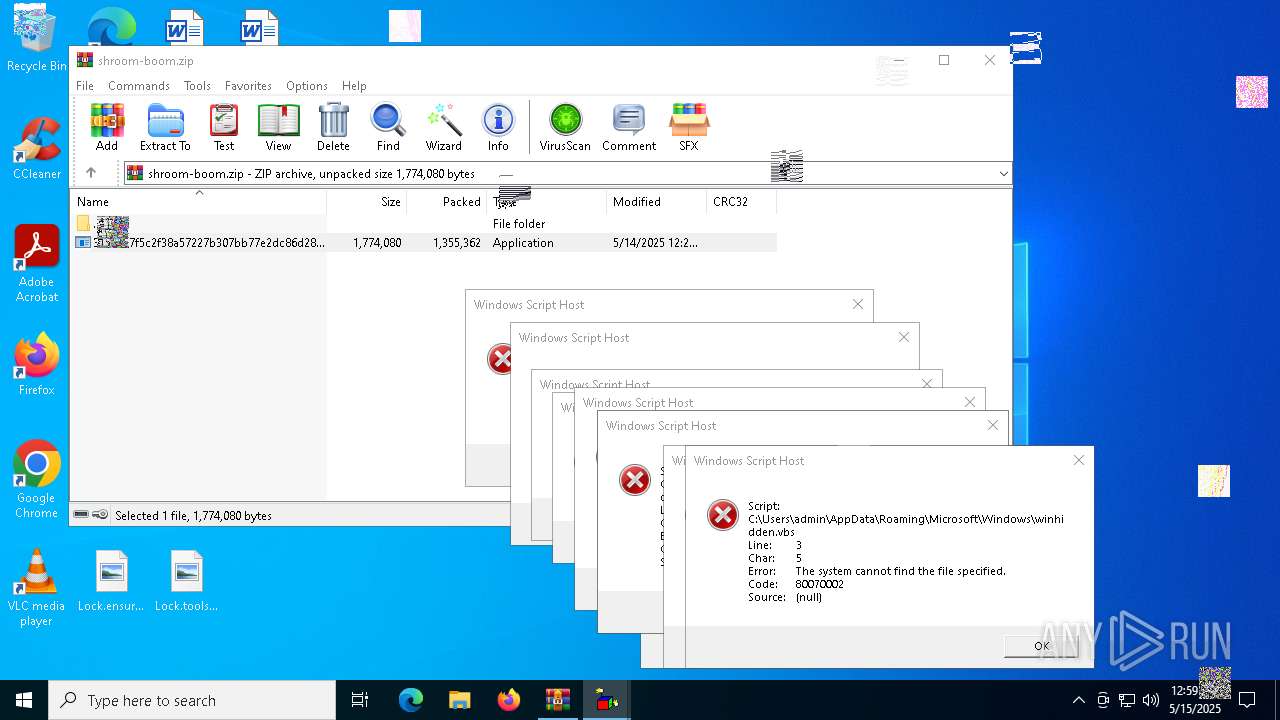This screenshot has height=720, width=1280.
Task: Go up one folder level arrow
Action: click(91, 173)
